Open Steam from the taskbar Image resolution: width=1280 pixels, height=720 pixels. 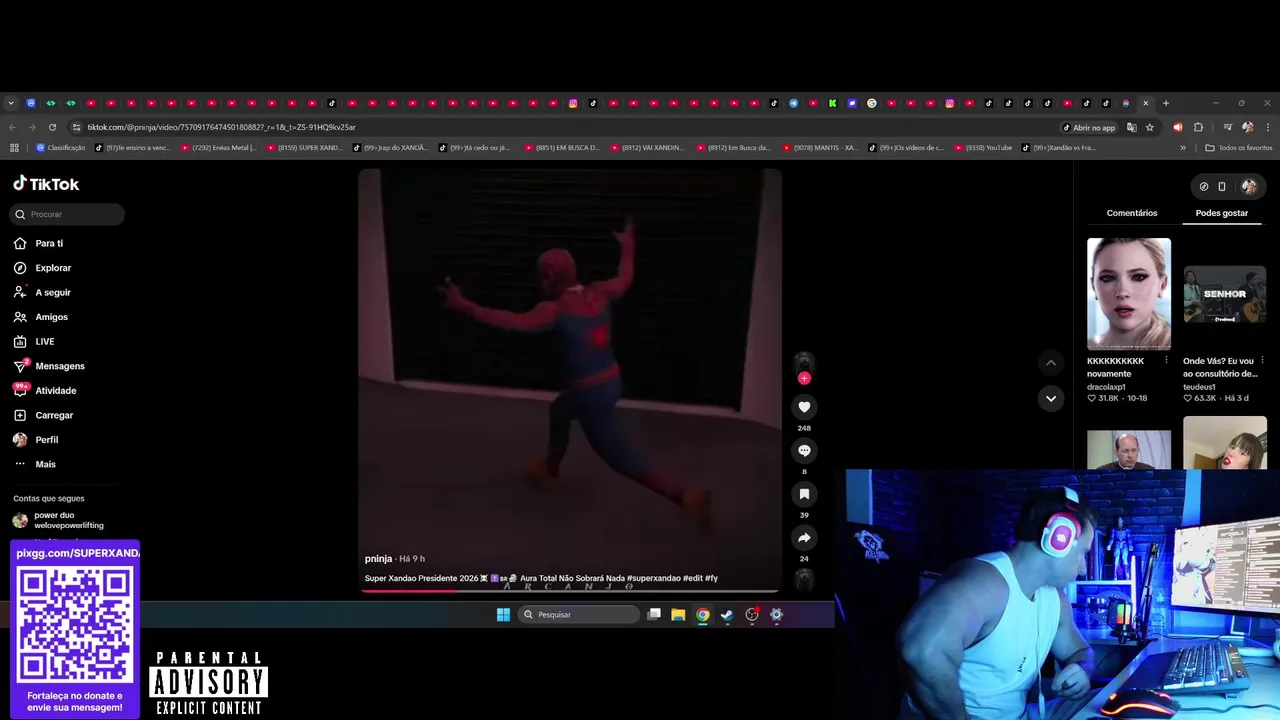(727, 615)
